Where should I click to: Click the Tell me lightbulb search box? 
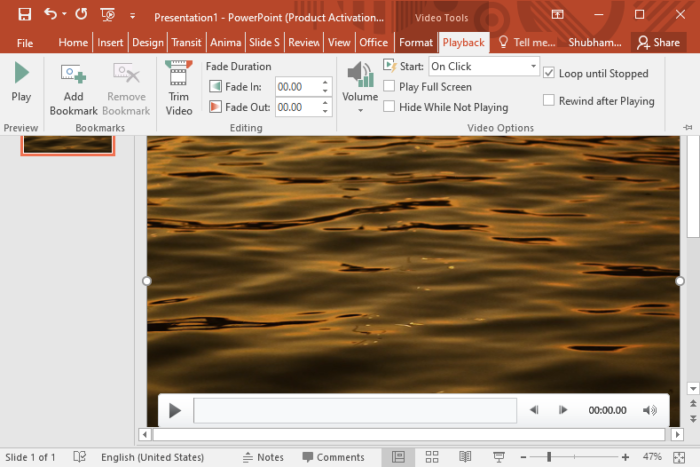(x=527, y=42)
